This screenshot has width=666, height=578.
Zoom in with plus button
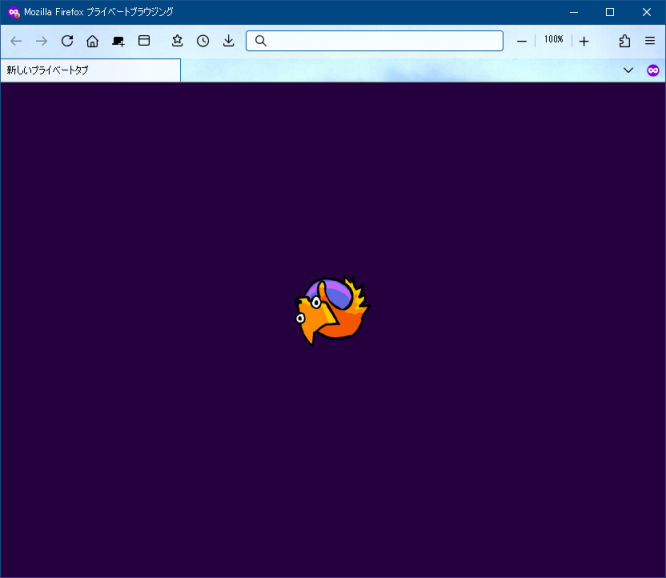584,41
